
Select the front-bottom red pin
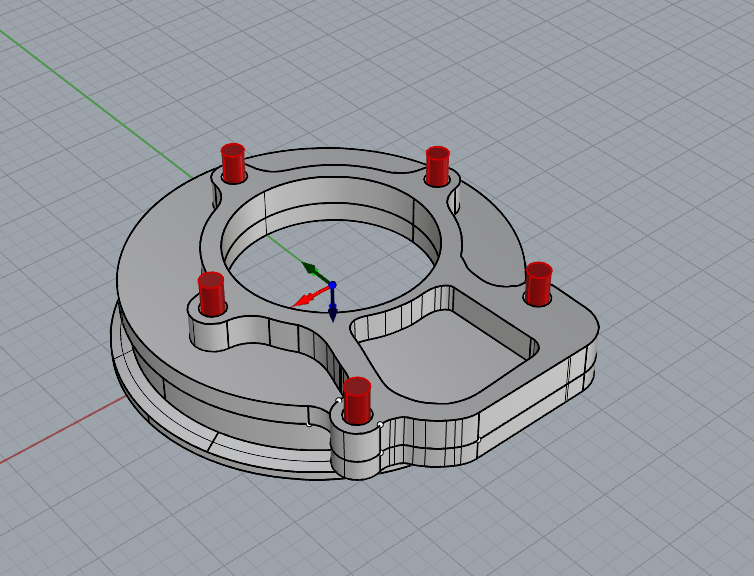(x=356, y=400)
